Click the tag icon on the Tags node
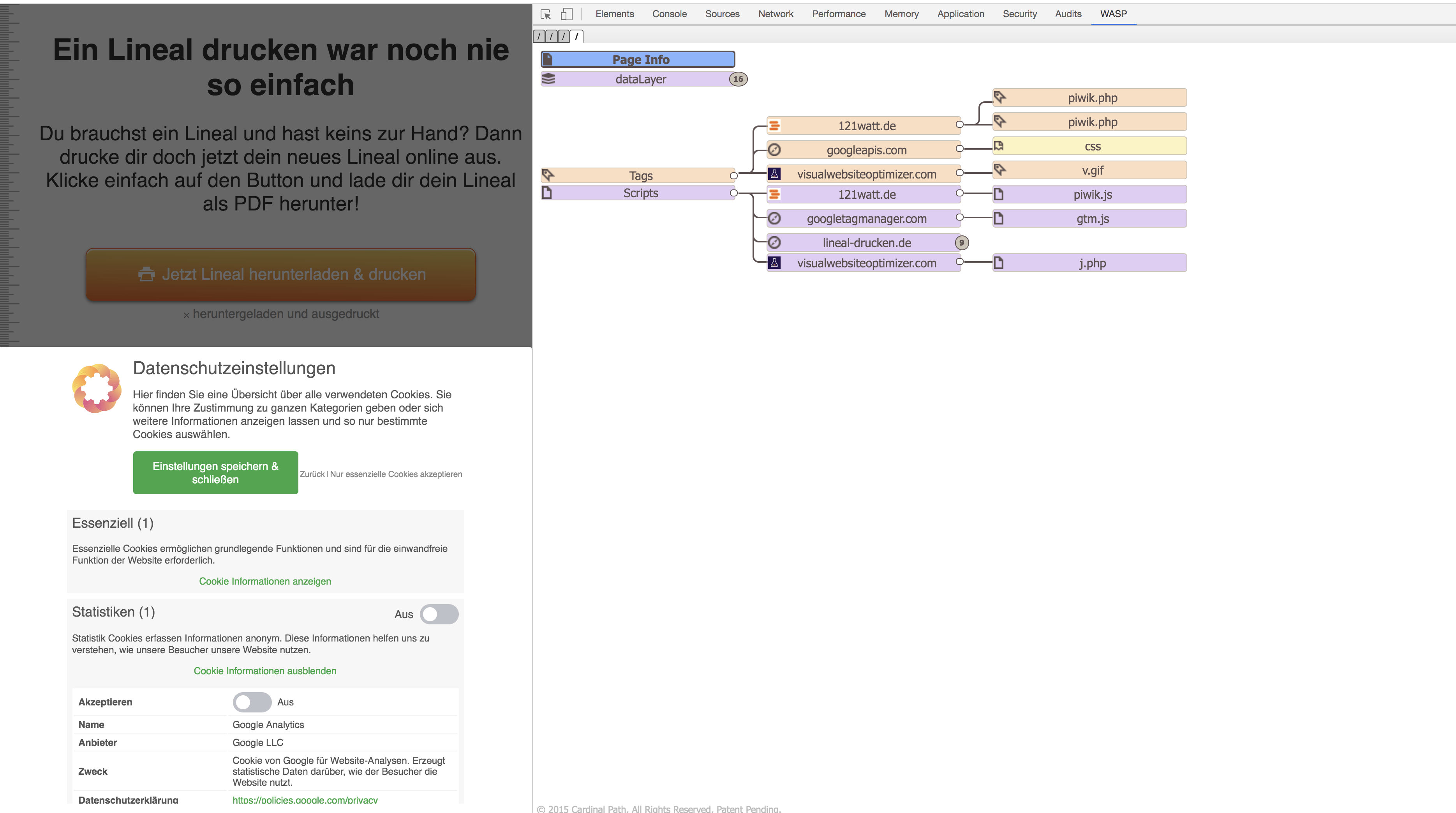Screen dimensions: 1456x813 (548, 175)
